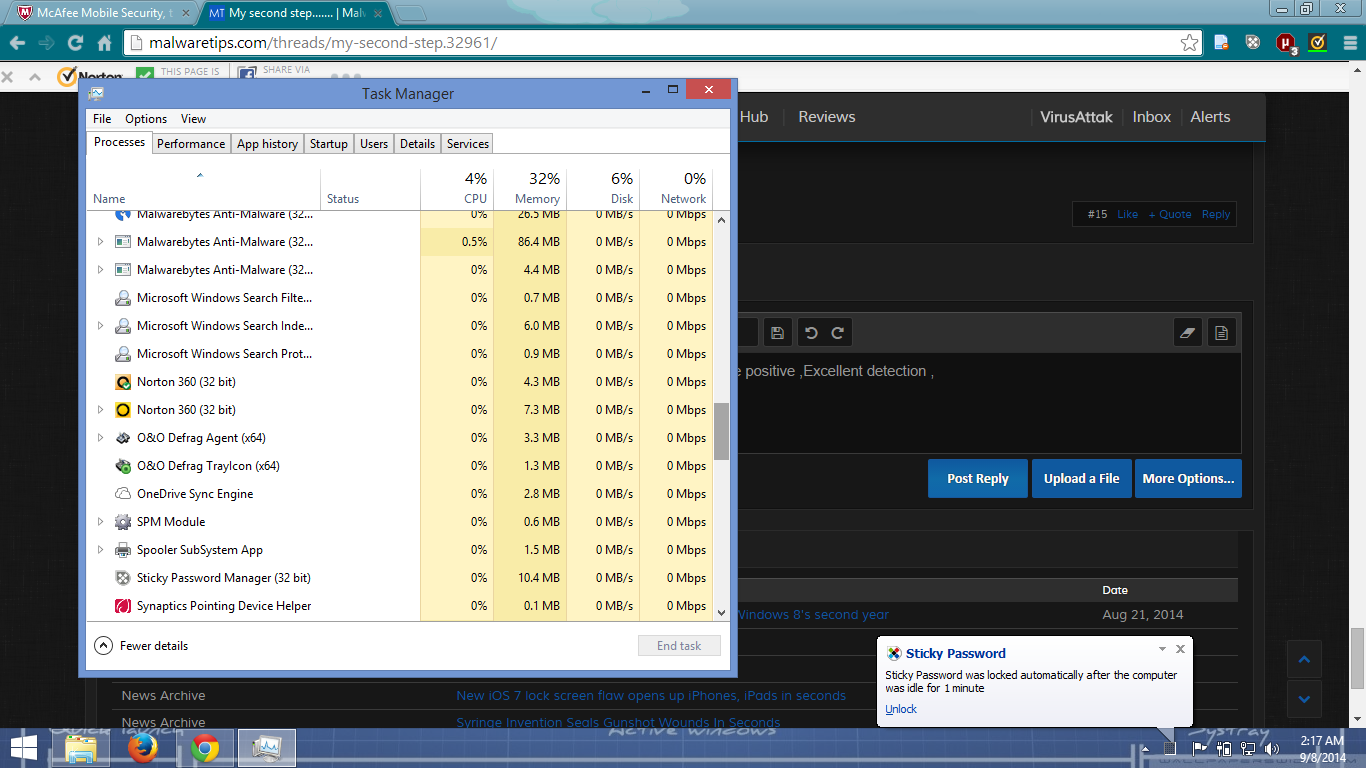Switch to the App history tab

pos(267,144)
